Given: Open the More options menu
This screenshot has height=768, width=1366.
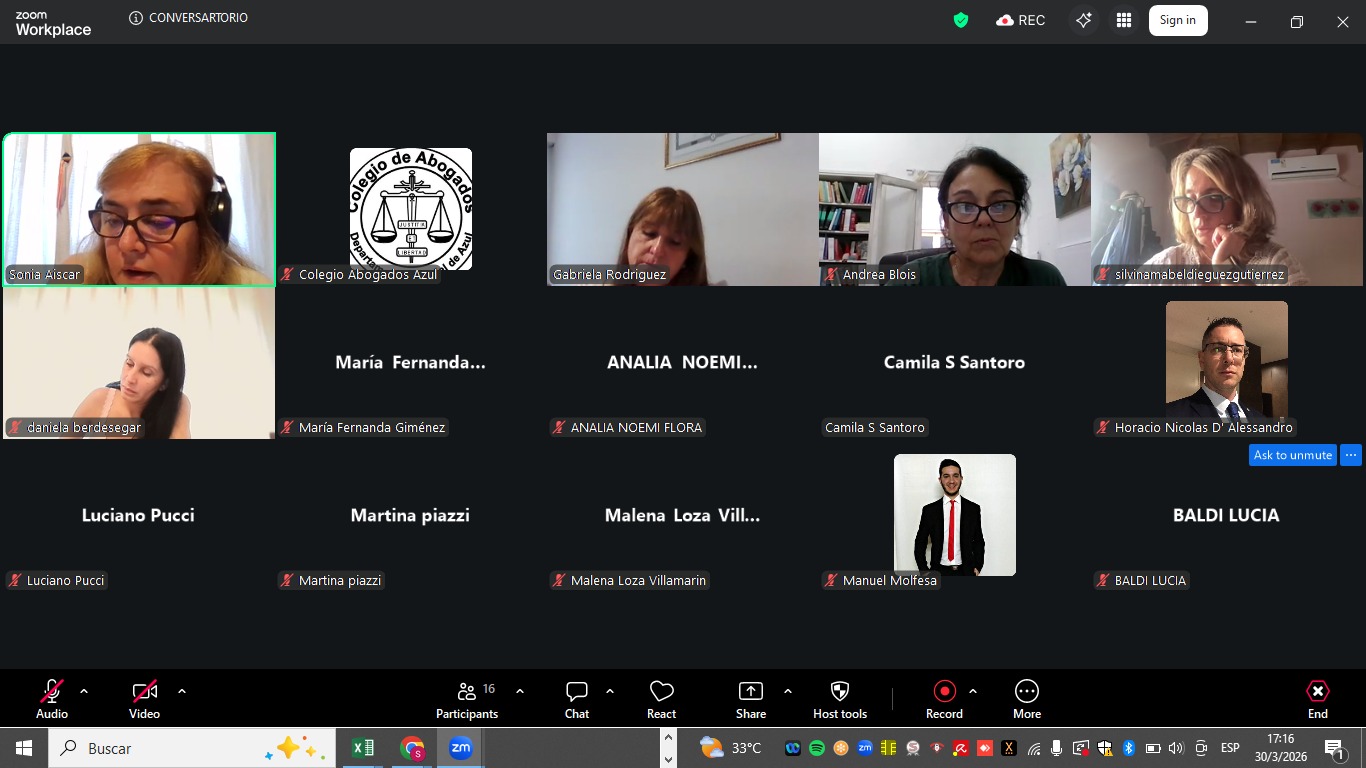Looking at the screenshot, I should point(1026,698).
